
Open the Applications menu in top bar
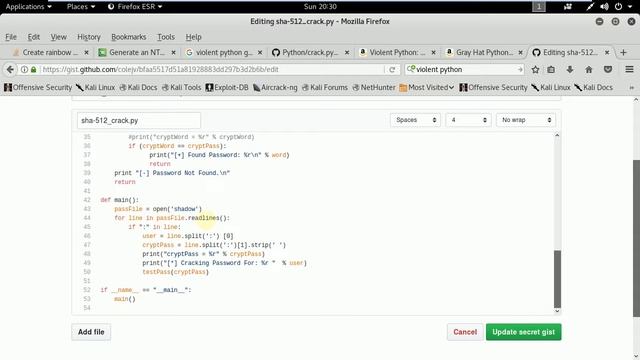(28, 7)
